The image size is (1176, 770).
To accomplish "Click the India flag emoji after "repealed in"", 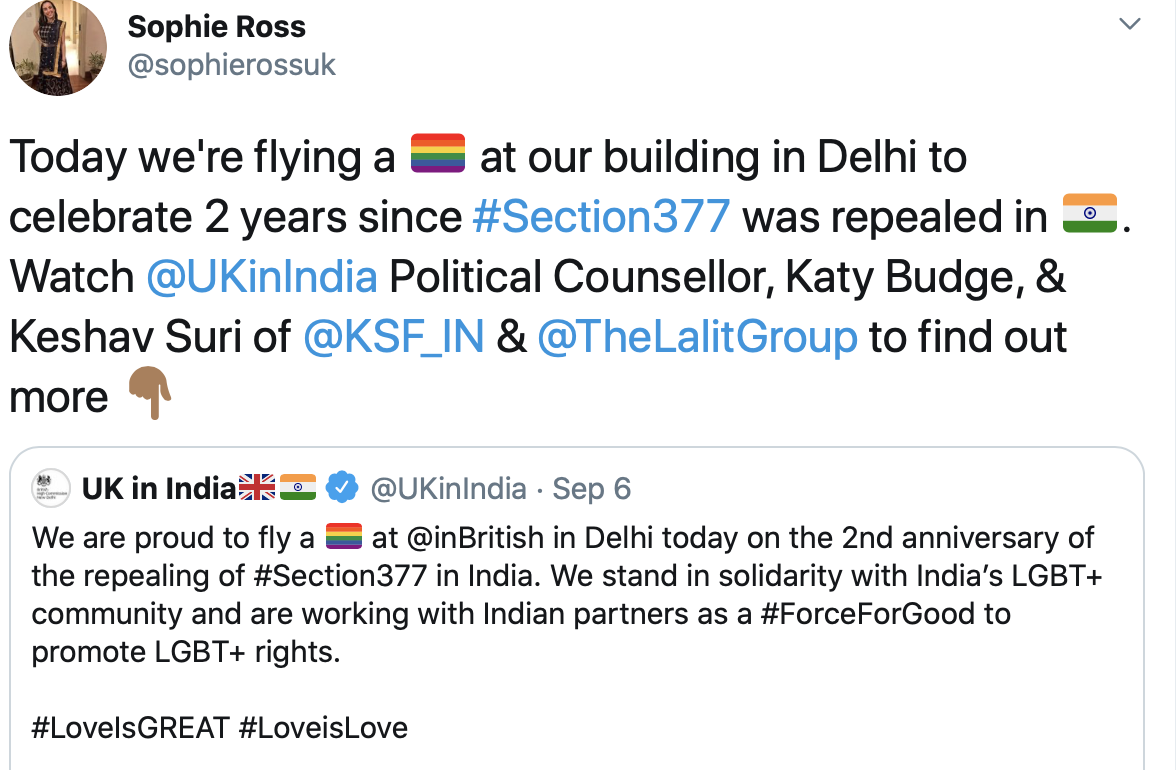I will tap(1089, 216).
